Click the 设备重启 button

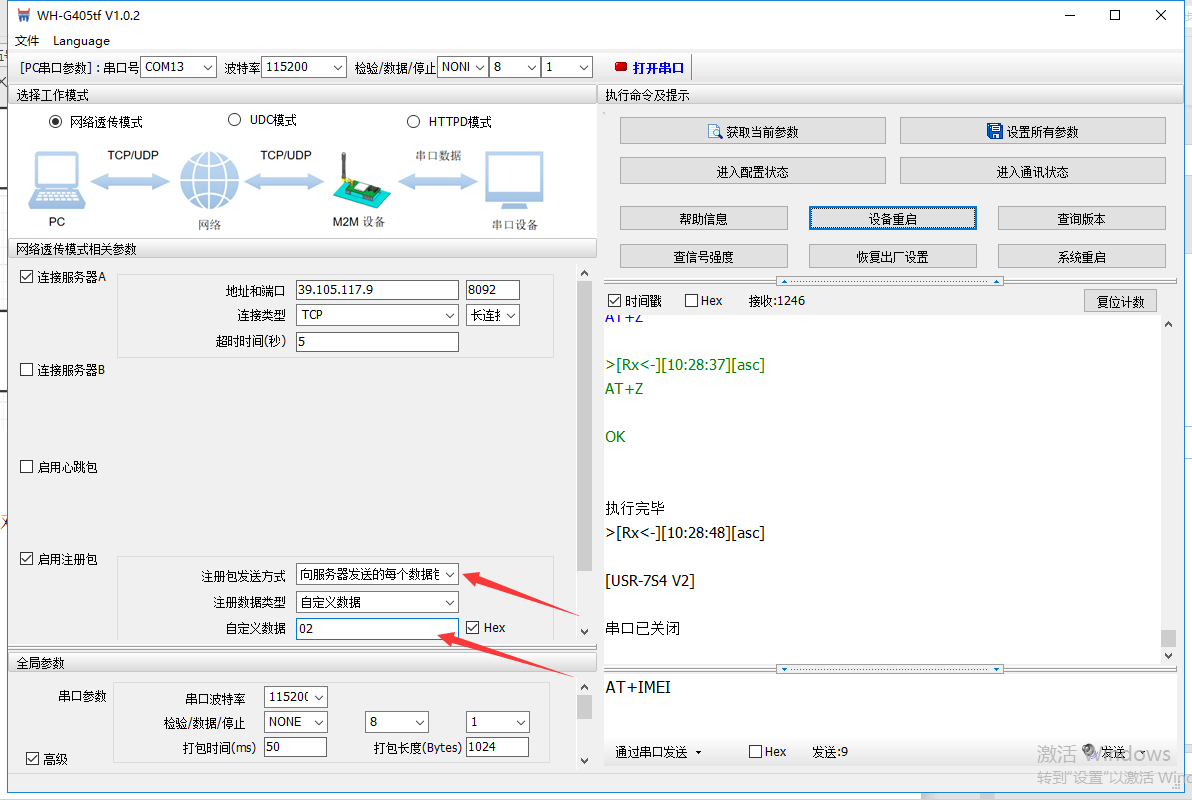tap(892, 218)
